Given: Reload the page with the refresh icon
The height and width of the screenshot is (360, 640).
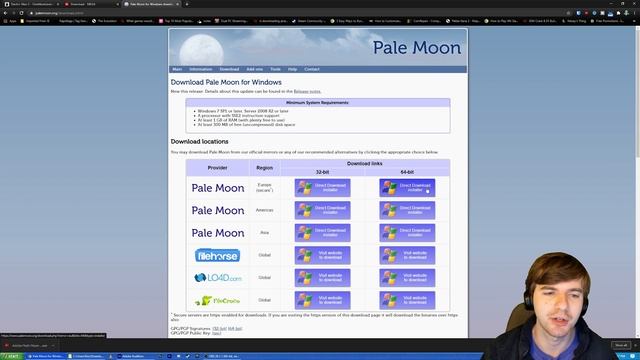Looking at the screenshot, I should tap(21, 13).
